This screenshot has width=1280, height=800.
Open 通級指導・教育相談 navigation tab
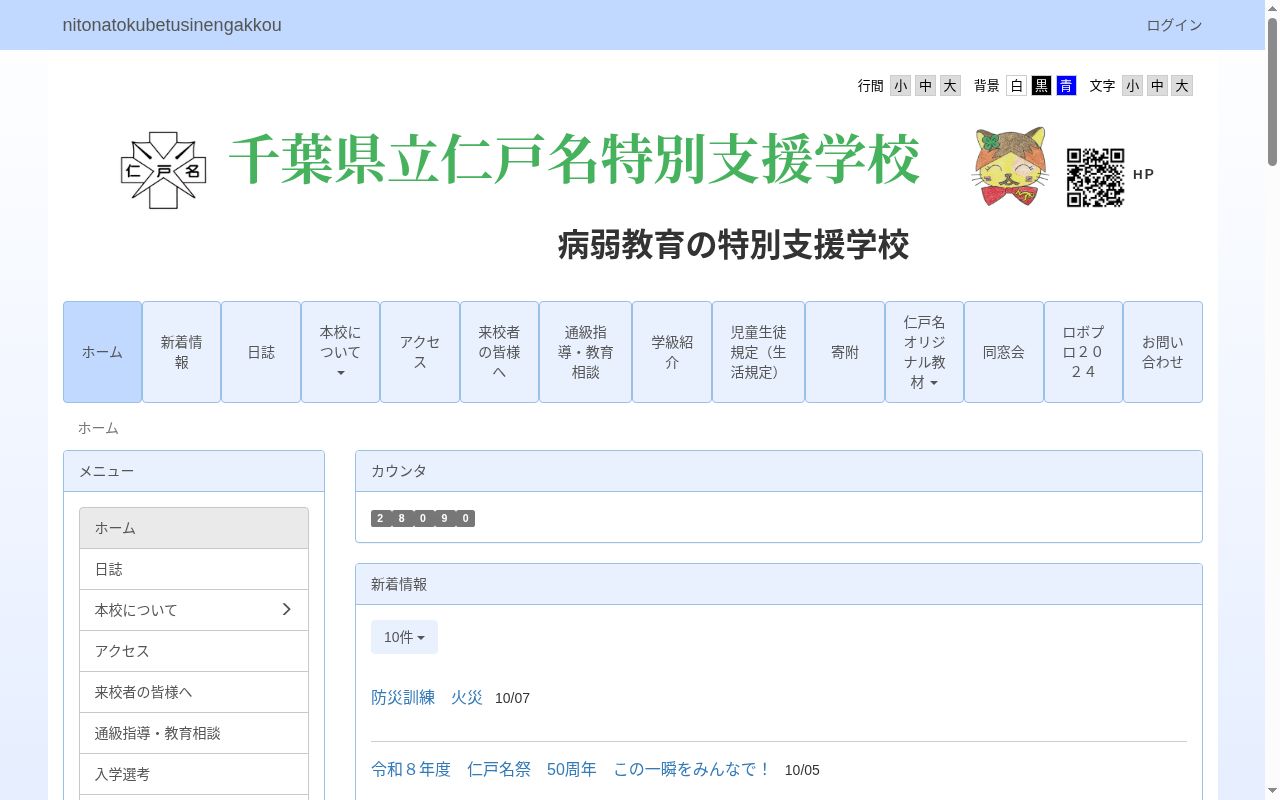585,352
